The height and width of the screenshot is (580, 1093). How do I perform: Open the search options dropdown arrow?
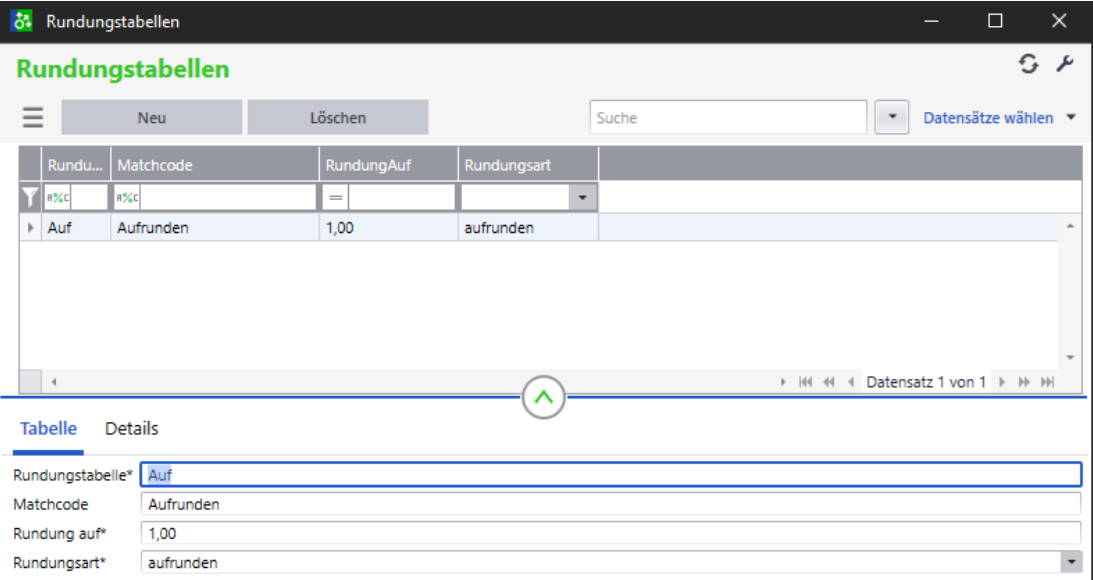[892, 118]
